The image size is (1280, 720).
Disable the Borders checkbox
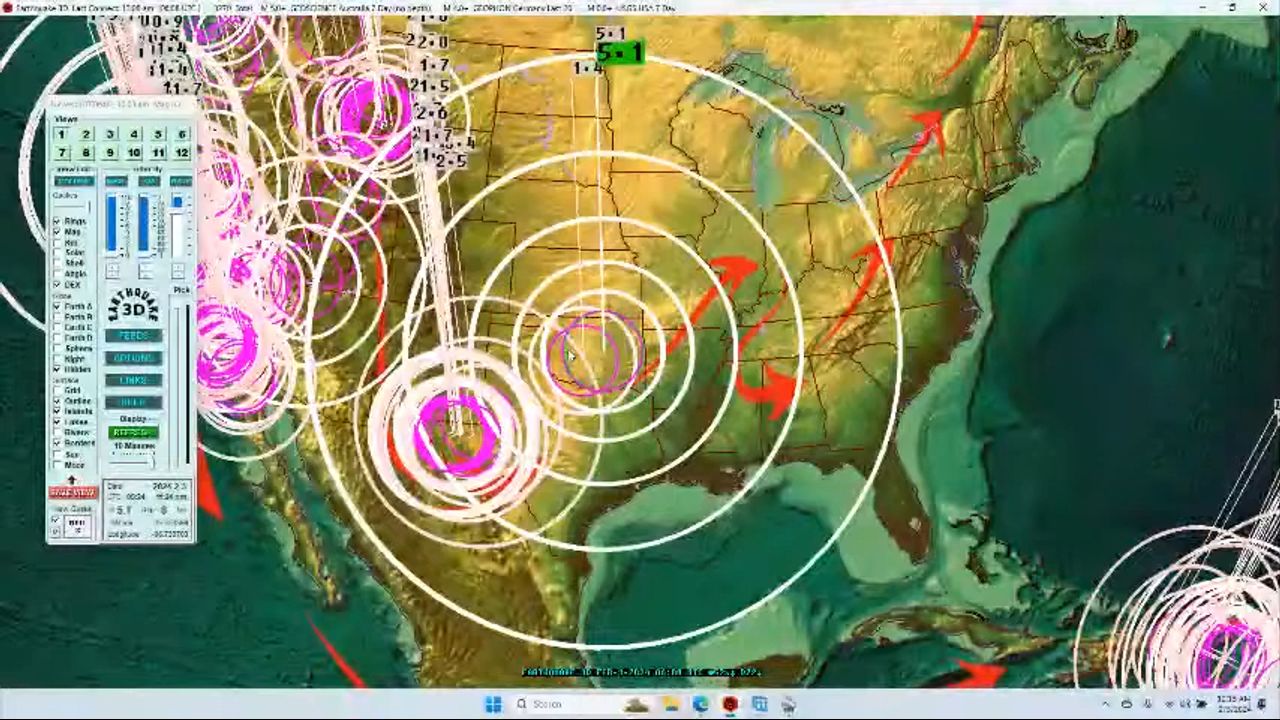pos(57,443)
